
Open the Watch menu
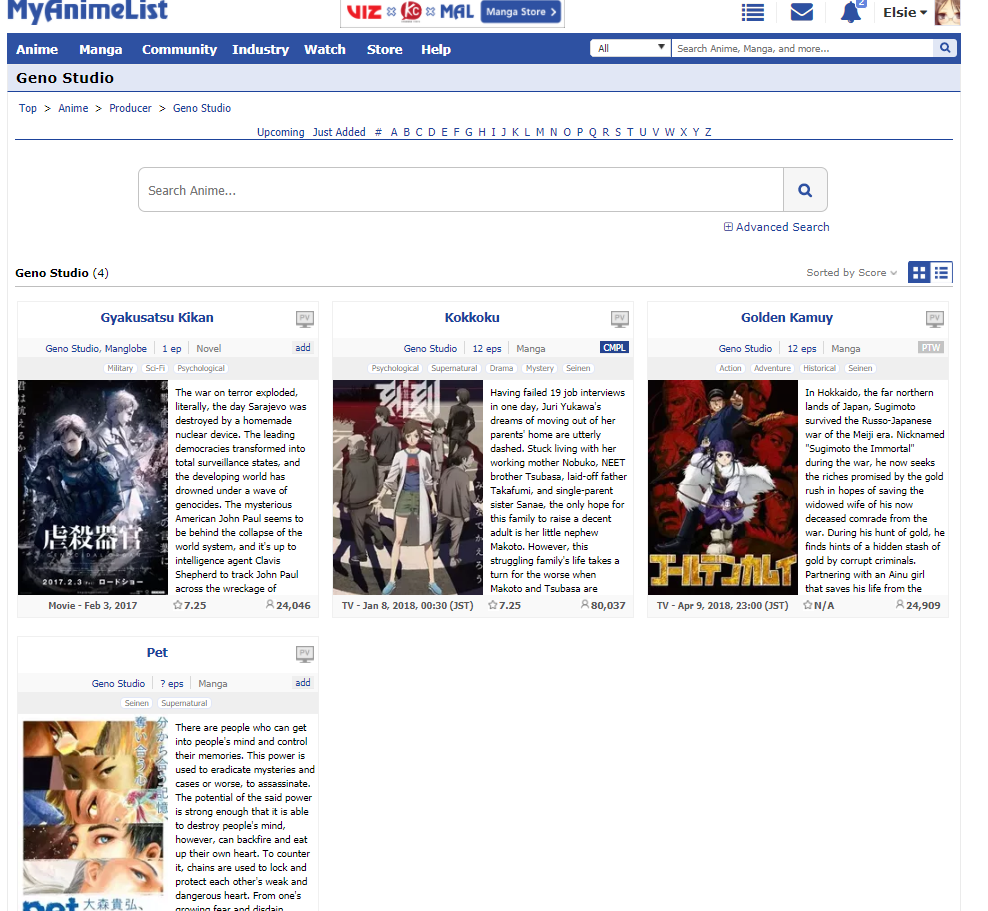pyautogui.click(x=325, y=49)
